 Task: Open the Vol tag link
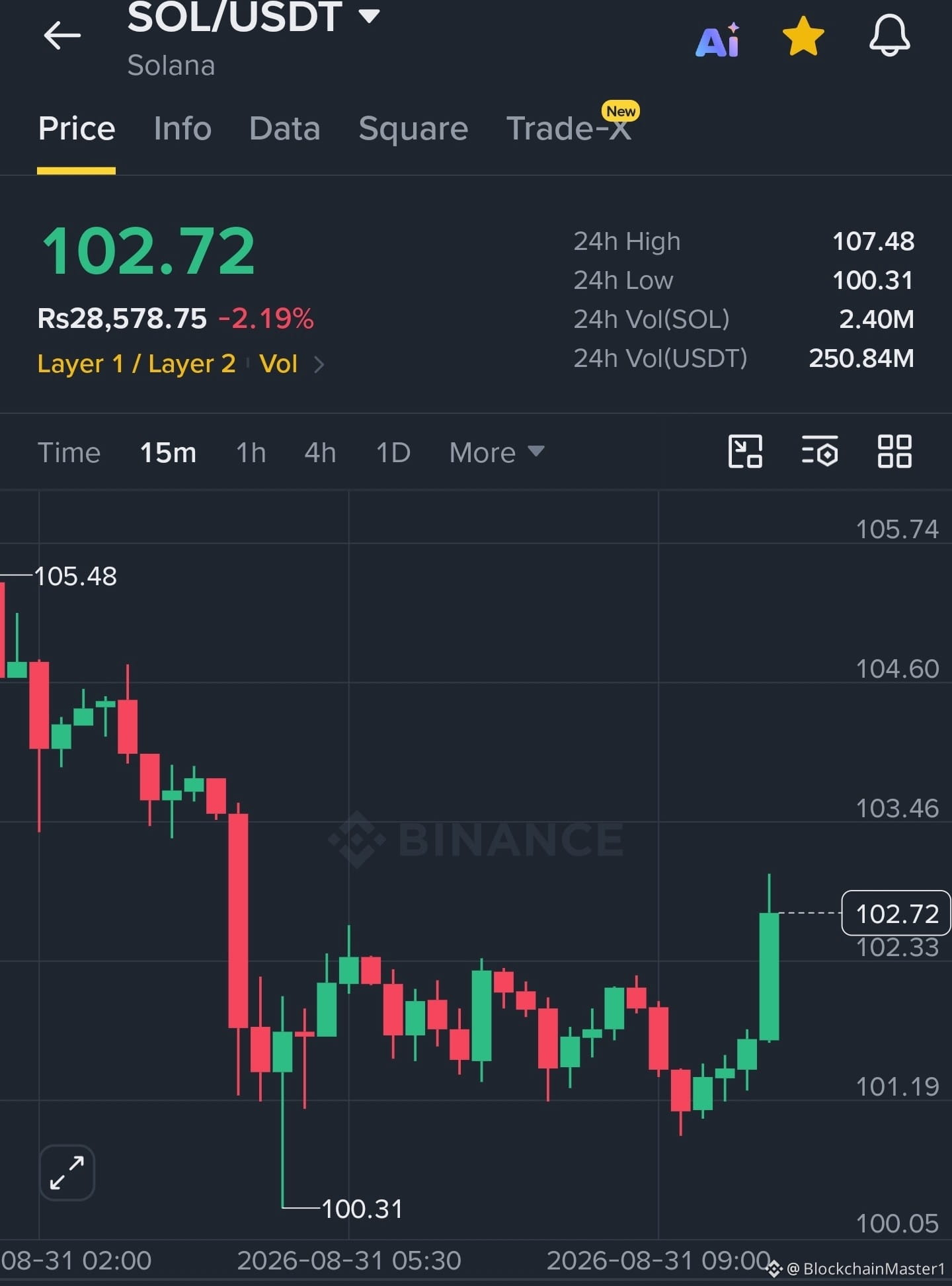pos(278,364)
